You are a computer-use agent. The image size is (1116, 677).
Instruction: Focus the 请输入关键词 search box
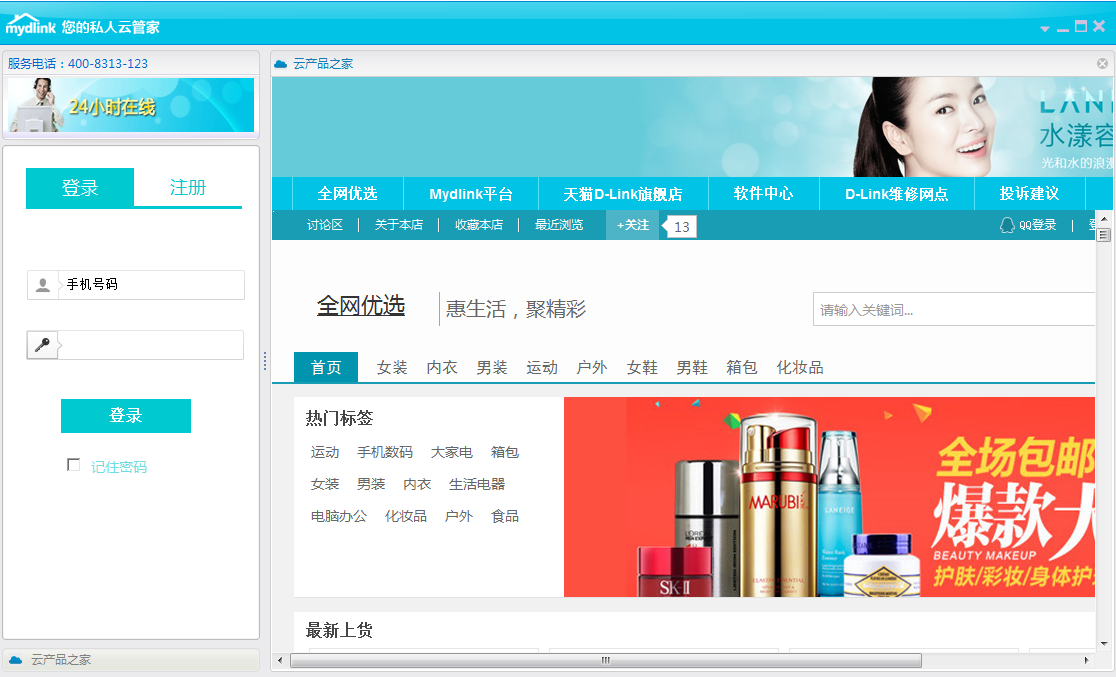[x=954, y=310]
